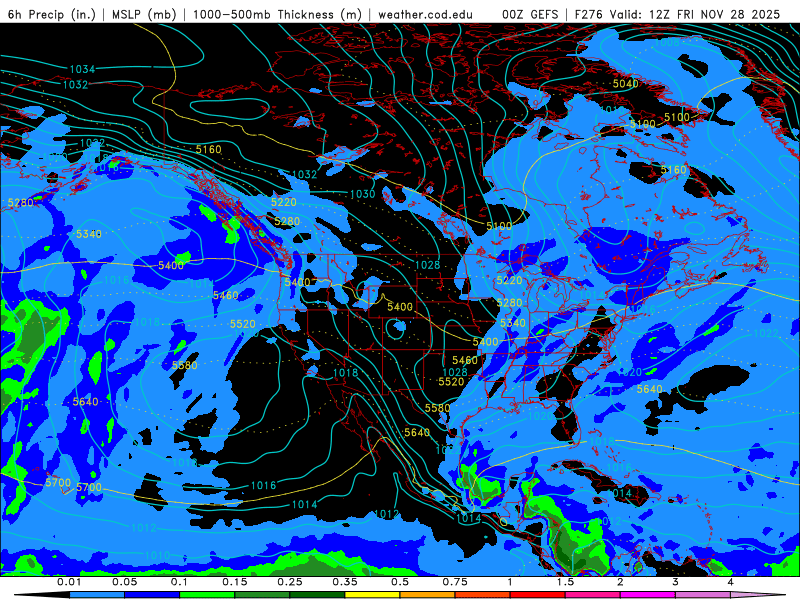Viewport: 800px width, 600px height.
Task: Click the '00Z GEFS' model label
Action: (x=530, y=14)
